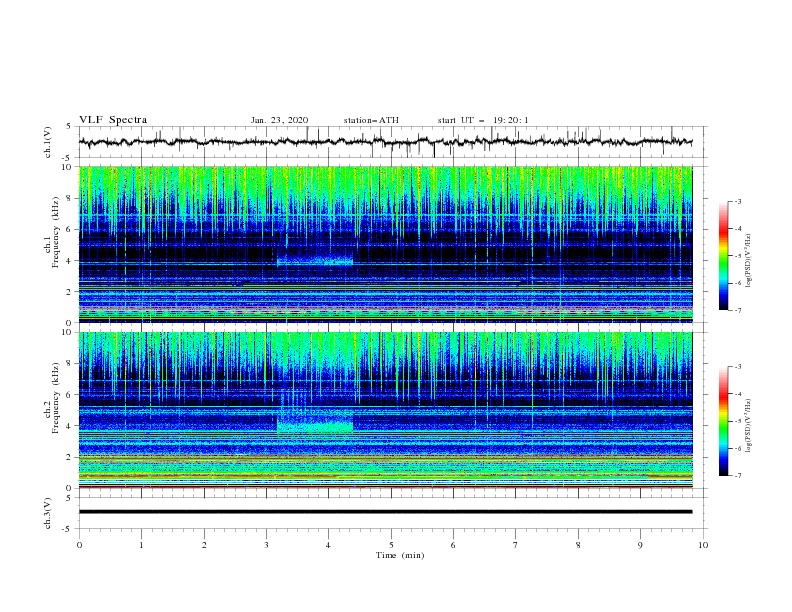This screenshot has width=792, height=612.
Task: Click time axis tick label "3"
Action: (266, 545)
